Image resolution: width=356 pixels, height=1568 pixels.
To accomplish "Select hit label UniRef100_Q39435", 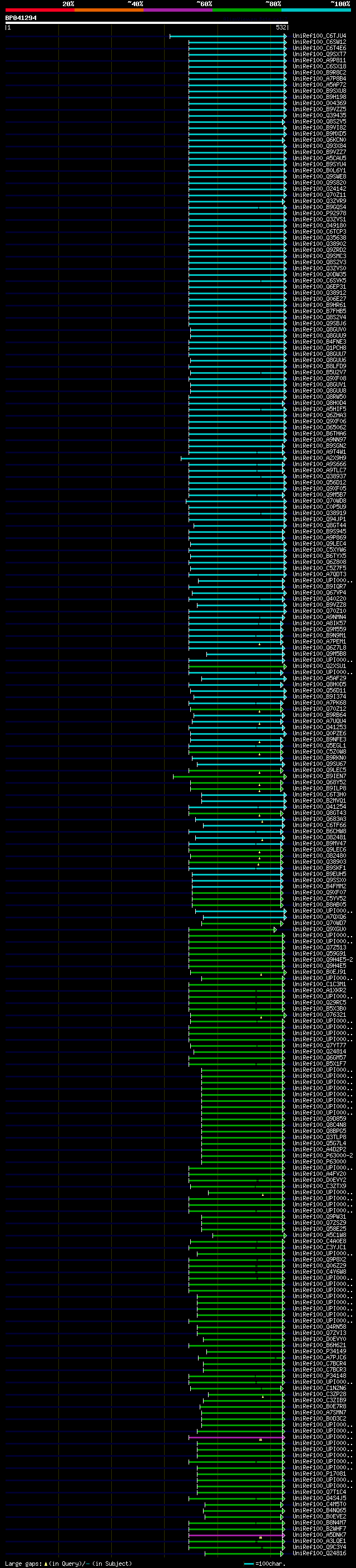I will (x=319, y=116).
